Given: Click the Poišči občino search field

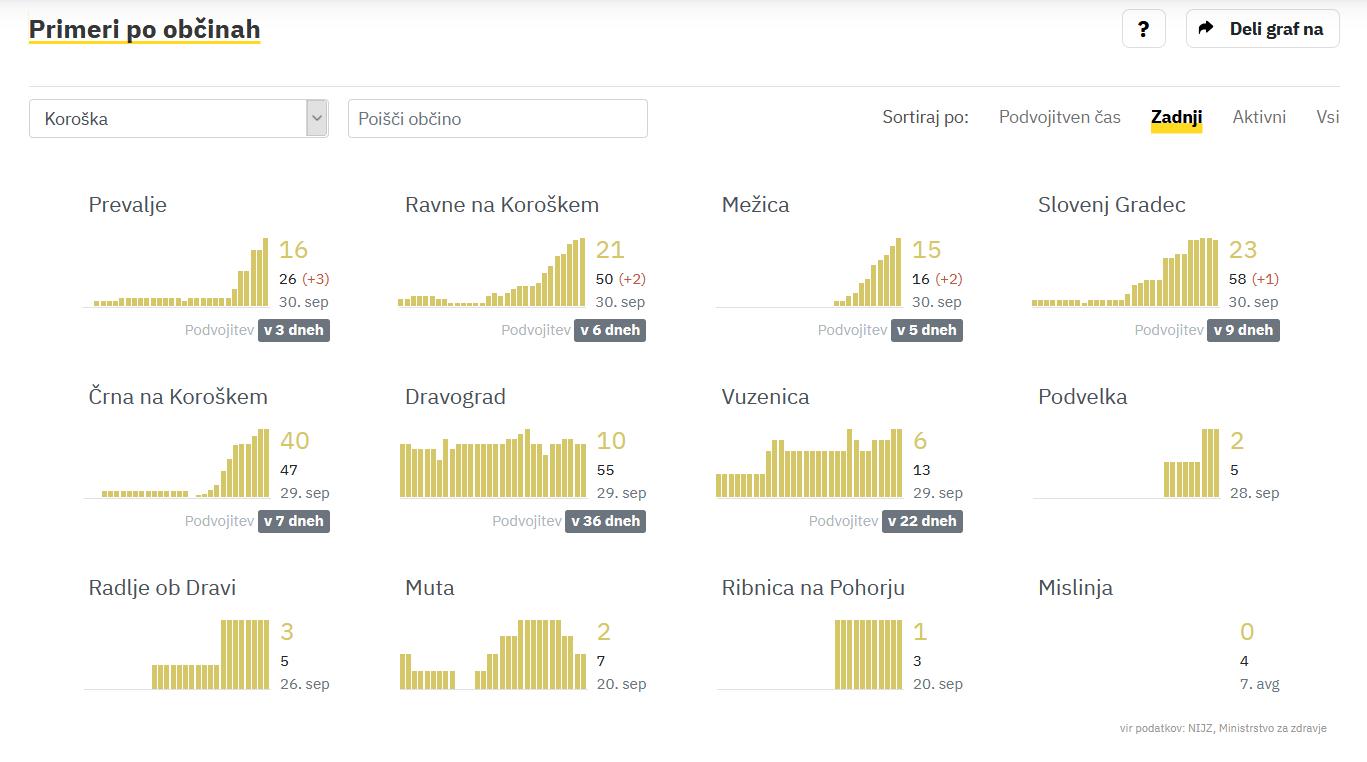Looking at the screenshot, I should (x=497, y=118).
